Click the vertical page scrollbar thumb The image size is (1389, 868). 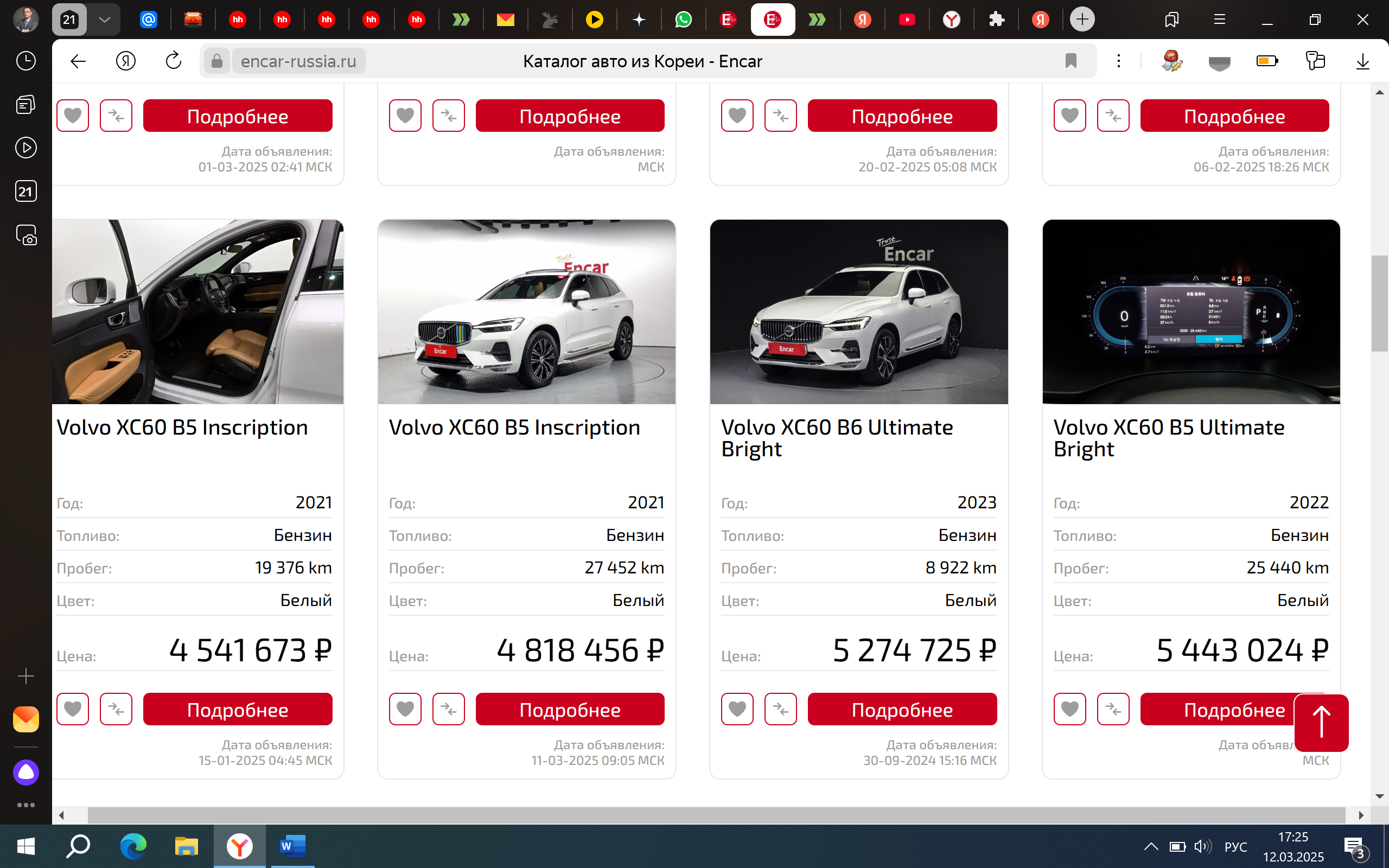pos(1379,303)
